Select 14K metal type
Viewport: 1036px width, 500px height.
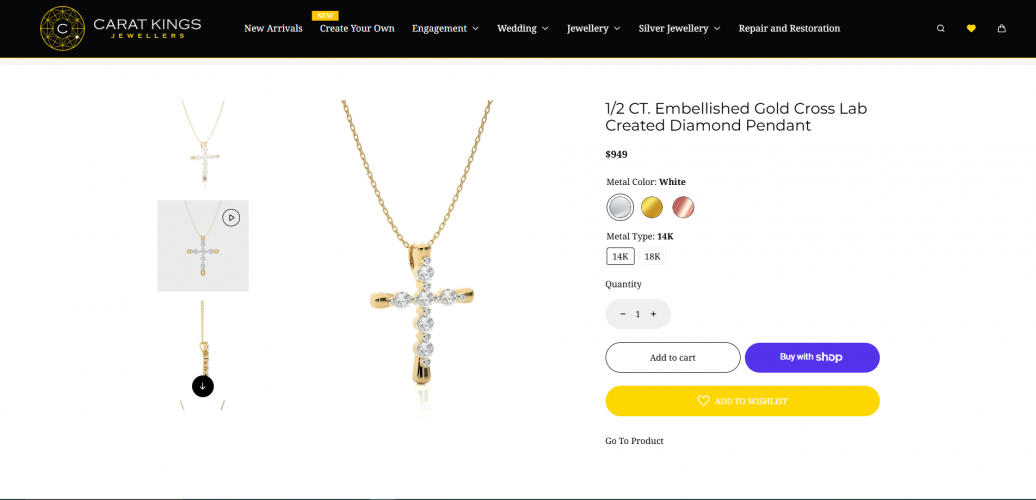620,256
